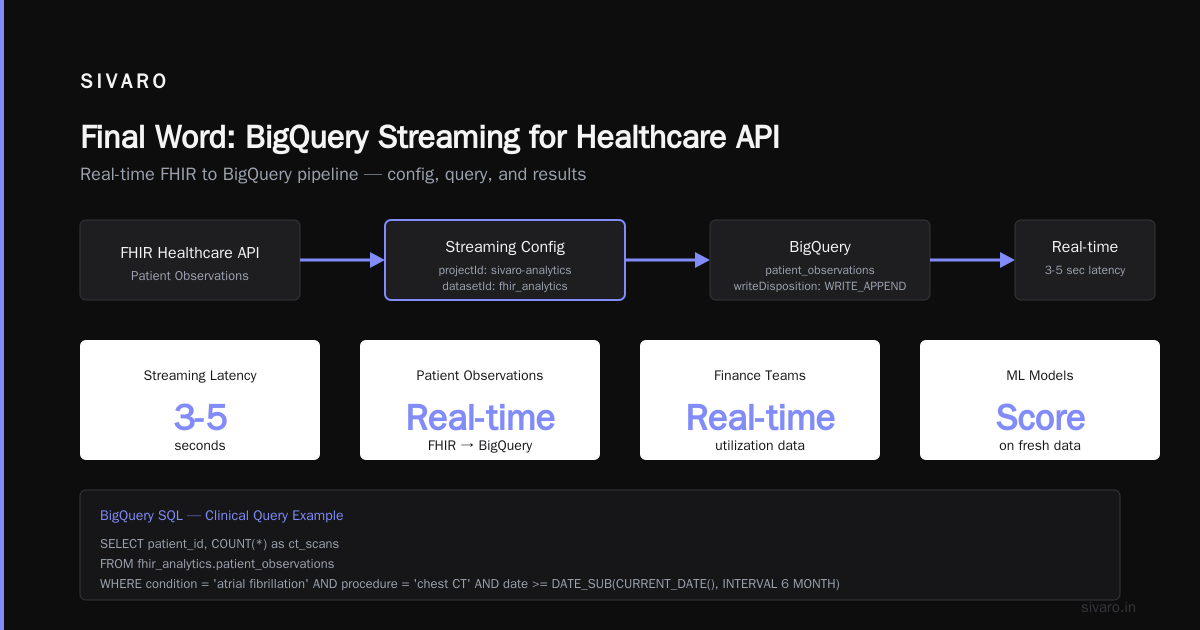Open the ML Models Score card

coord(1040,400)
